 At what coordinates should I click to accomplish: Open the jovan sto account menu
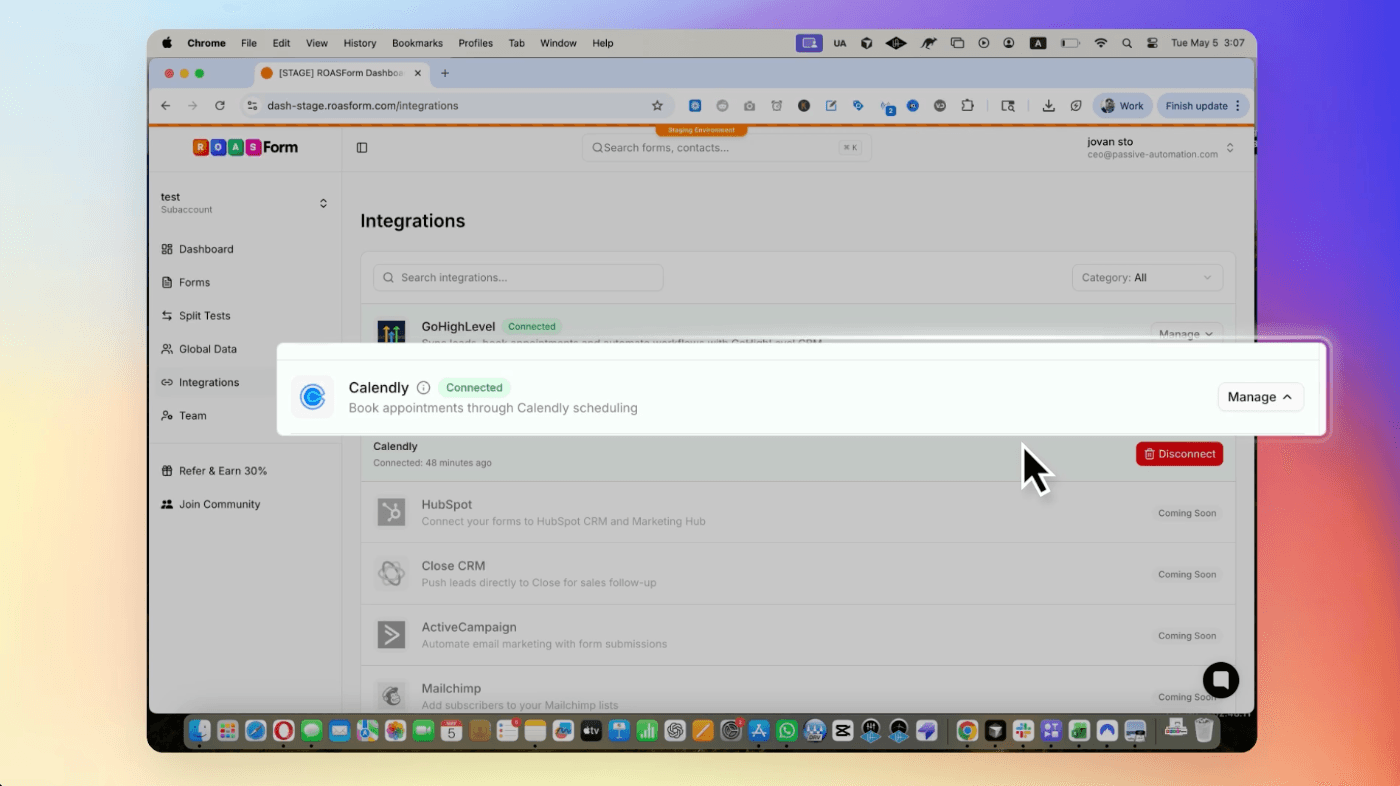[x=1159, y=148]
